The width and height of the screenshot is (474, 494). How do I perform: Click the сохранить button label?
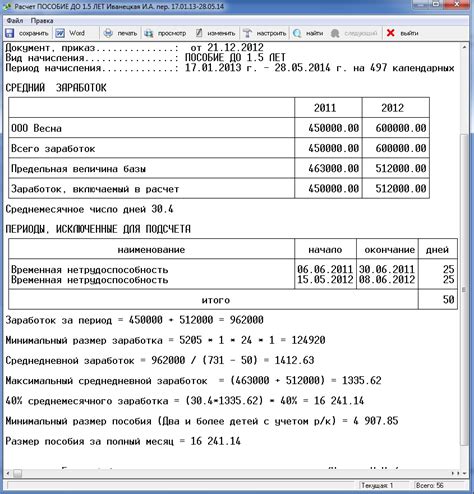point(34,33)
